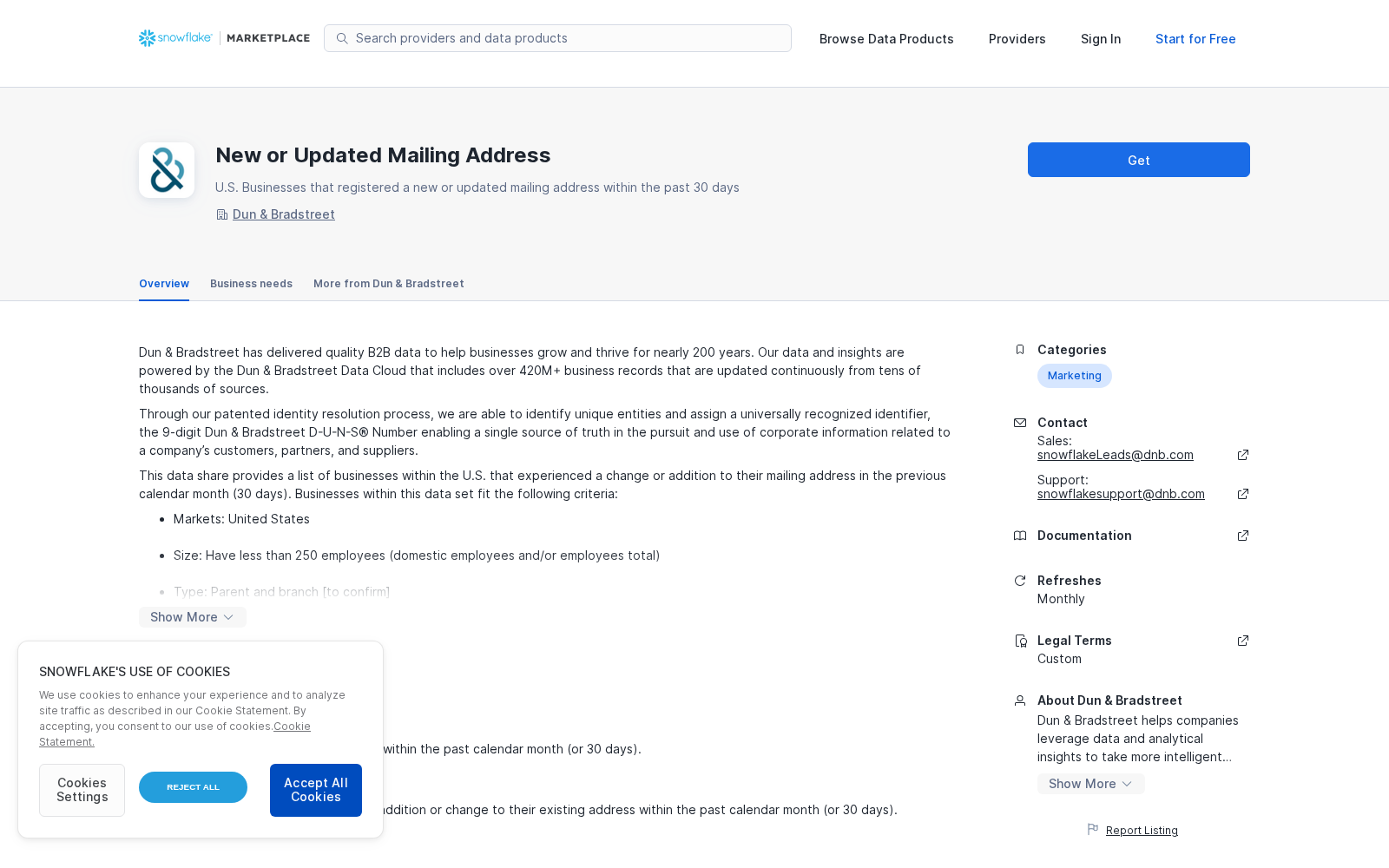Viewport: 1389px width, 868px height.
Task: Expand About Dun & Bradstreet Show More
Action: [1091, 784]
